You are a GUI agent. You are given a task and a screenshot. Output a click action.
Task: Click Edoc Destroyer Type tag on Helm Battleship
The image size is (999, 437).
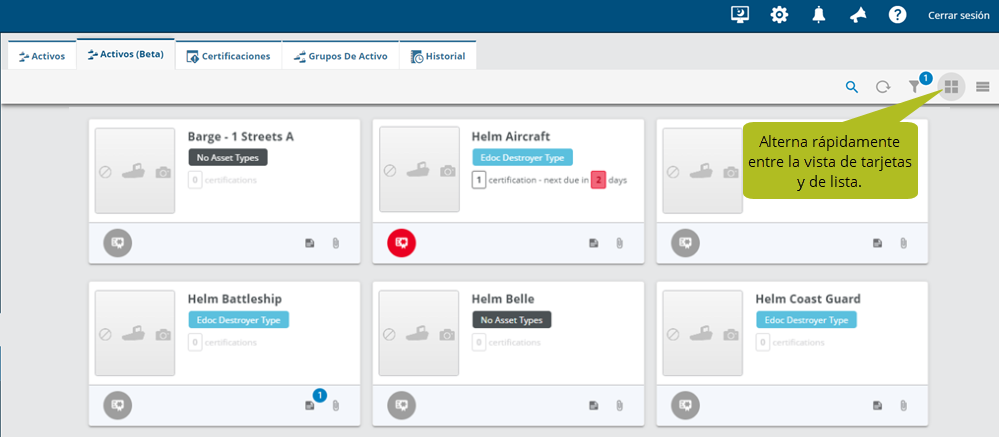pyautogui.click(x=238, y=320)
